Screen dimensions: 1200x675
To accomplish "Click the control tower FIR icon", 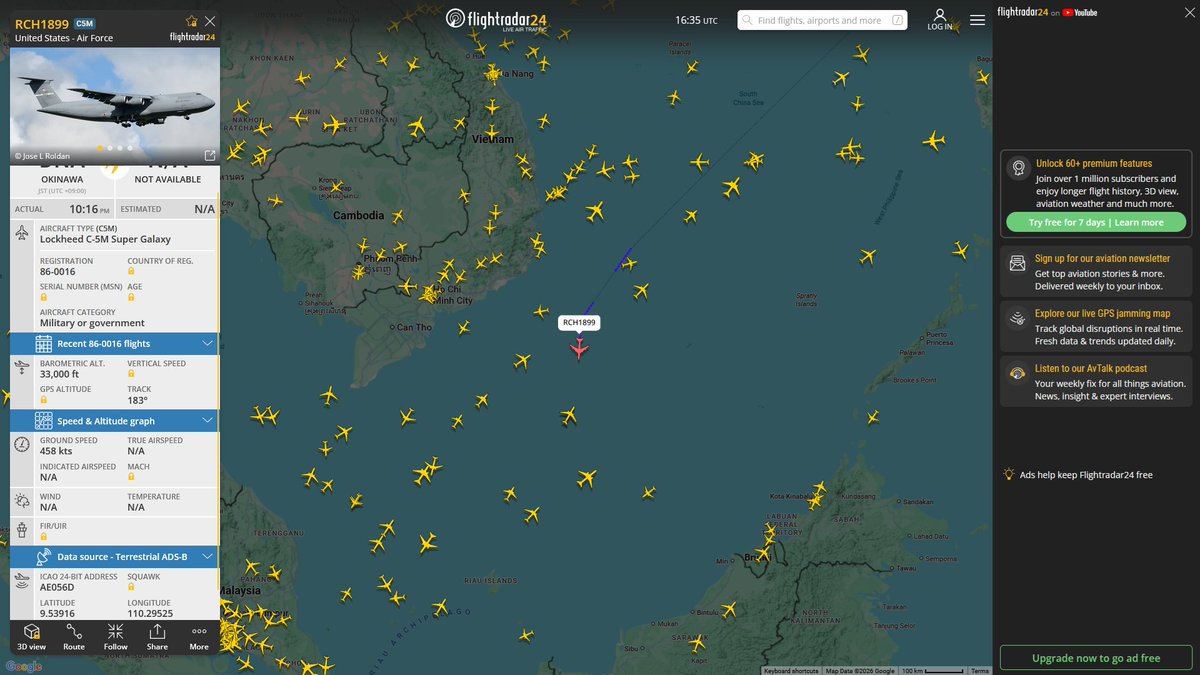I will [x=23, y=530].
